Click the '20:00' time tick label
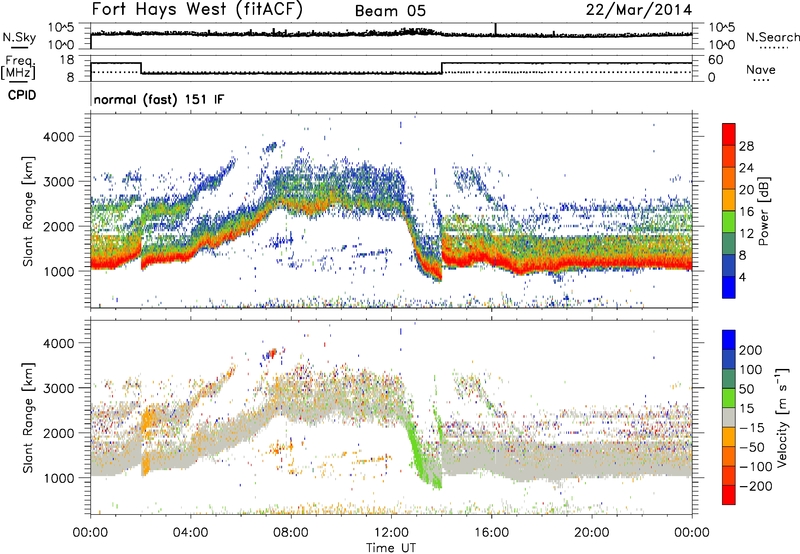 click(592, 533)
